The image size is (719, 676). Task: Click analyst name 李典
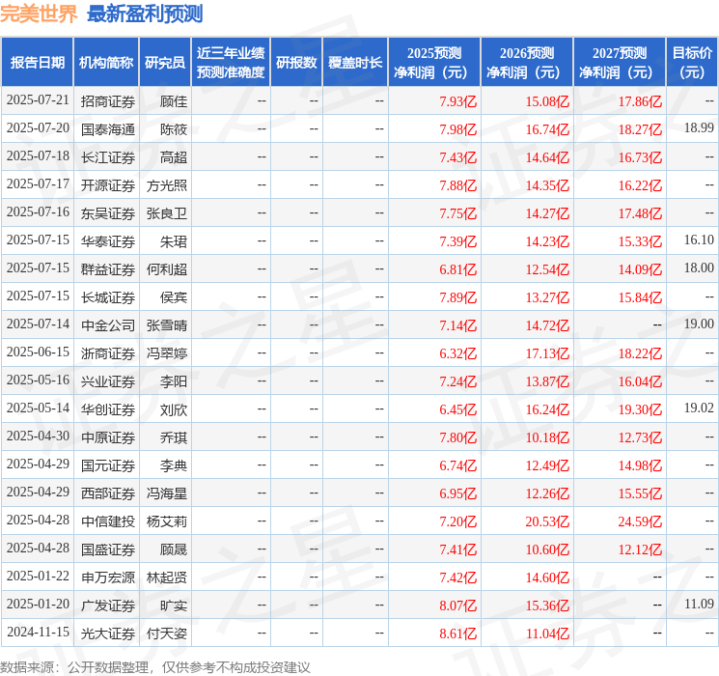tap(173, 465)
